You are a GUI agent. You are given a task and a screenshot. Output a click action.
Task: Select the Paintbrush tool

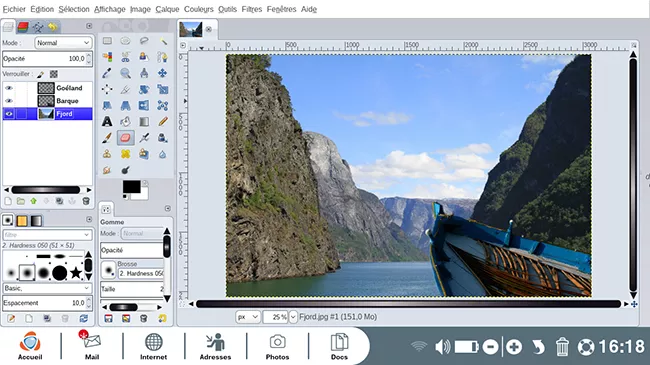107,138
